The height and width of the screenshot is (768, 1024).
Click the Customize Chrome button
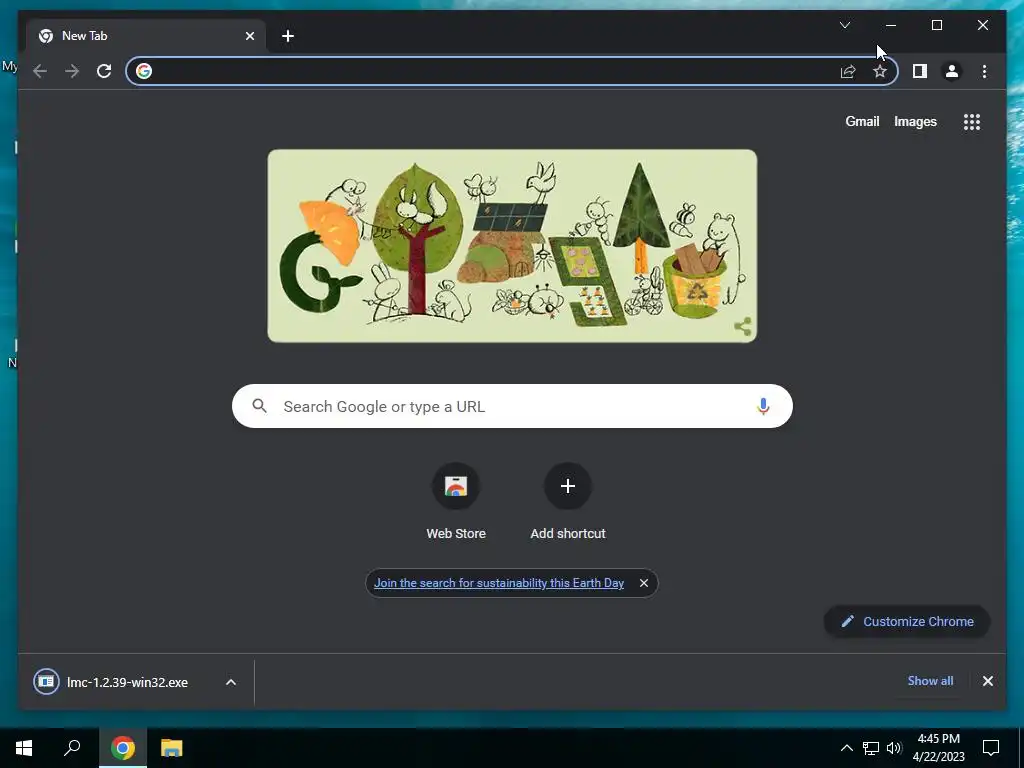click(x=907, y=622)
